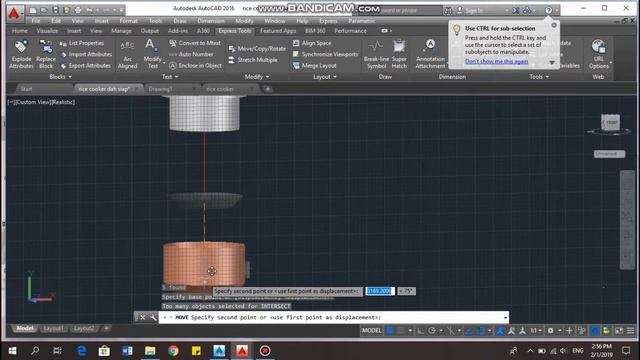Screen dimensions: 640x360
Task: Click the ViewCube in the drawing area
Action: point(610,122)
